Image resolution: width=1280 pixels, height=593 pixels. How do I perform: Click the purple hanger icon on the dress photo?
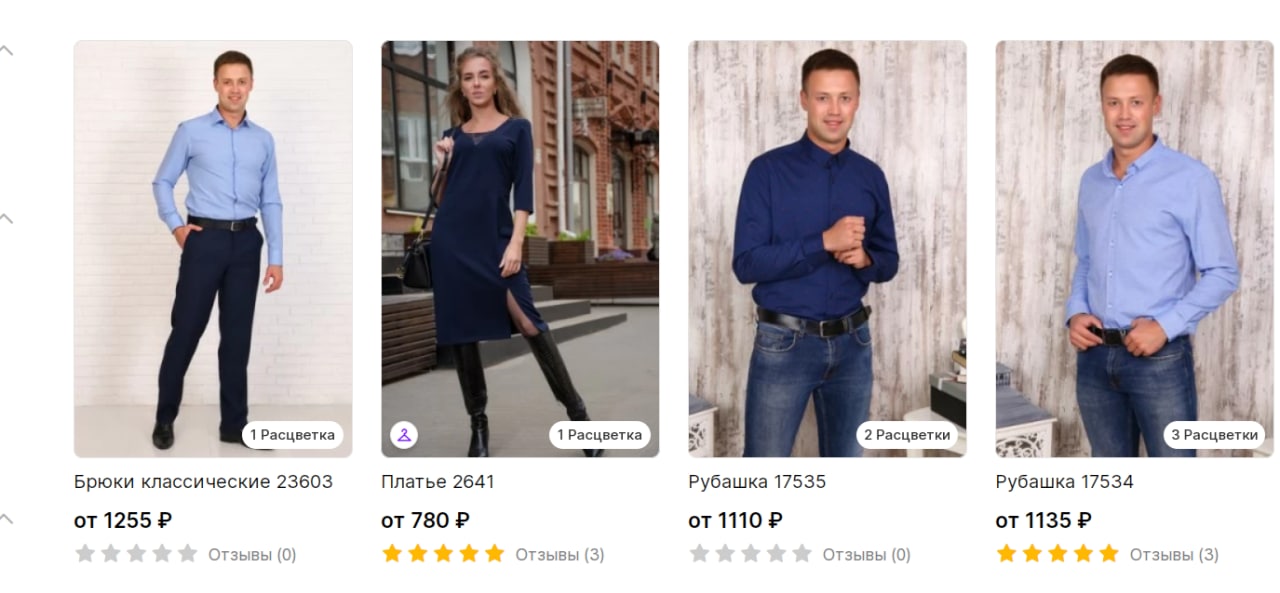click(404, 435)
